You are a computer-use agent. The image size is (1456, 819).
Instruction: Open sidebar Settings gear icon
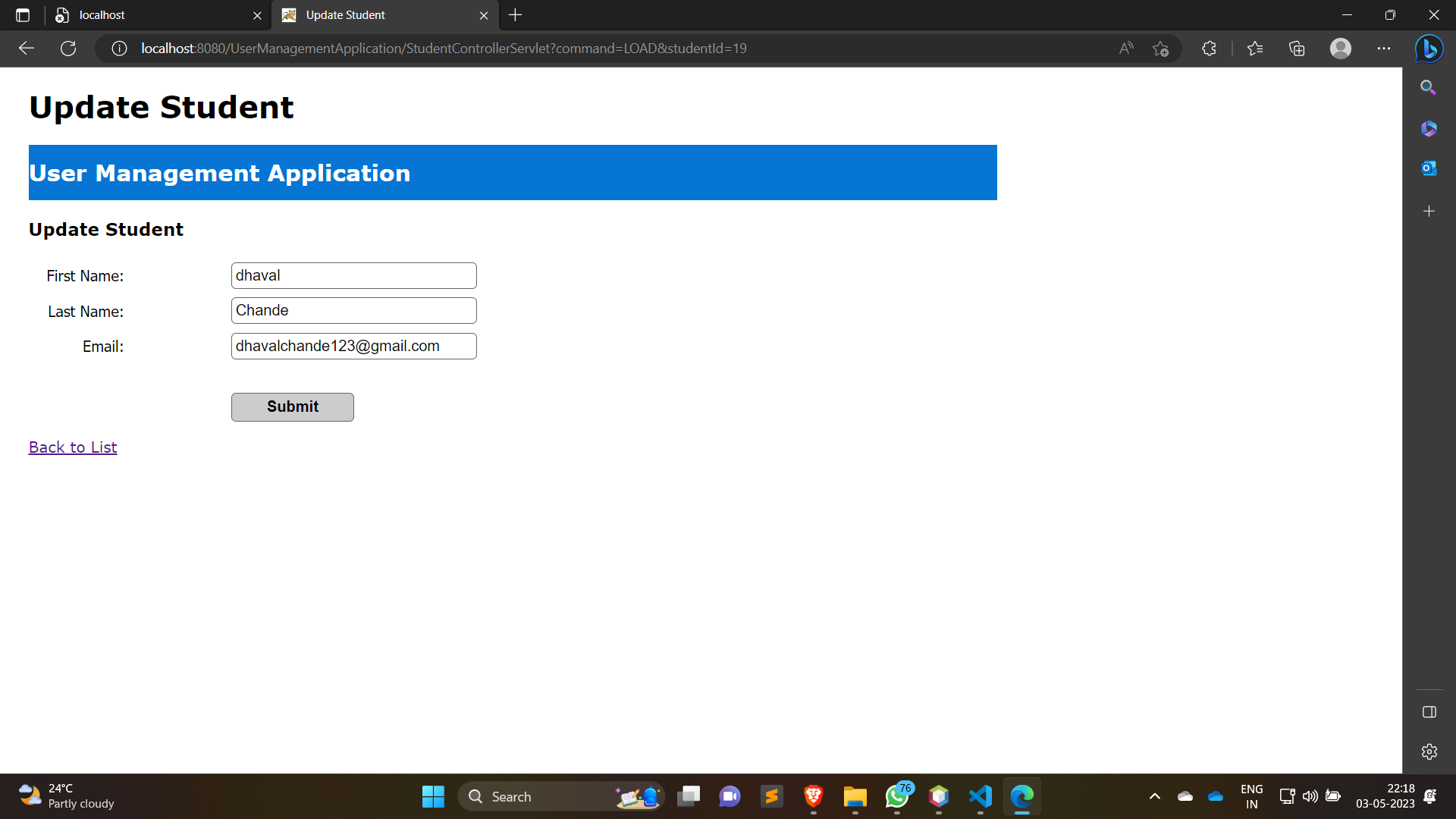point(1429,752)
